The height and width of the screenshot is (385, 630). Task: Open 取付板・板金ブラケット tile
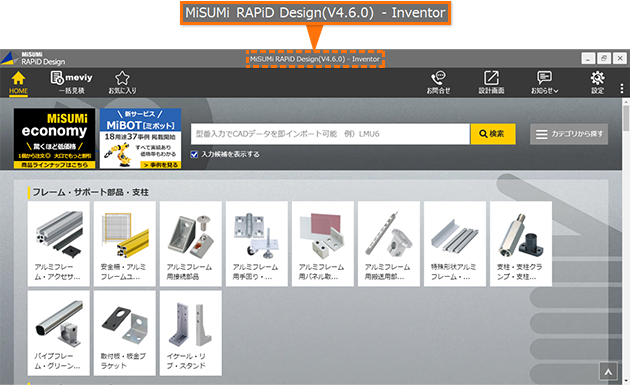pyautogui.click(x=125, y=333)
